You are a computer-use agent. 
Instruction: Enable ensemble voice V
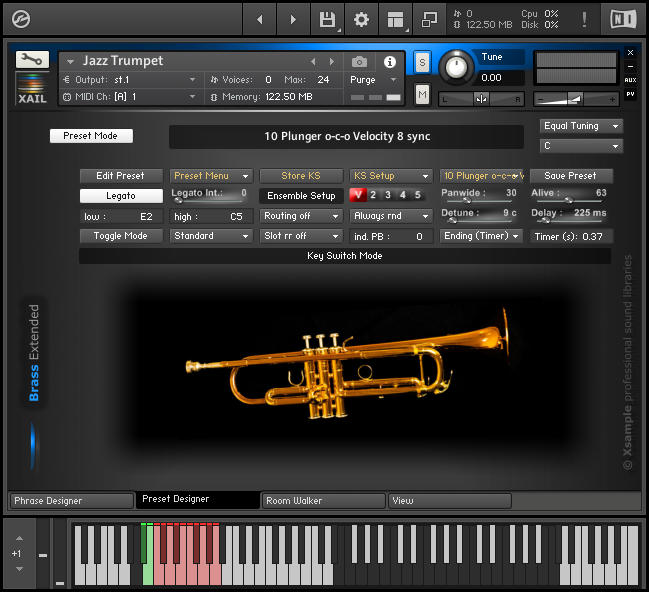point(358,195)
